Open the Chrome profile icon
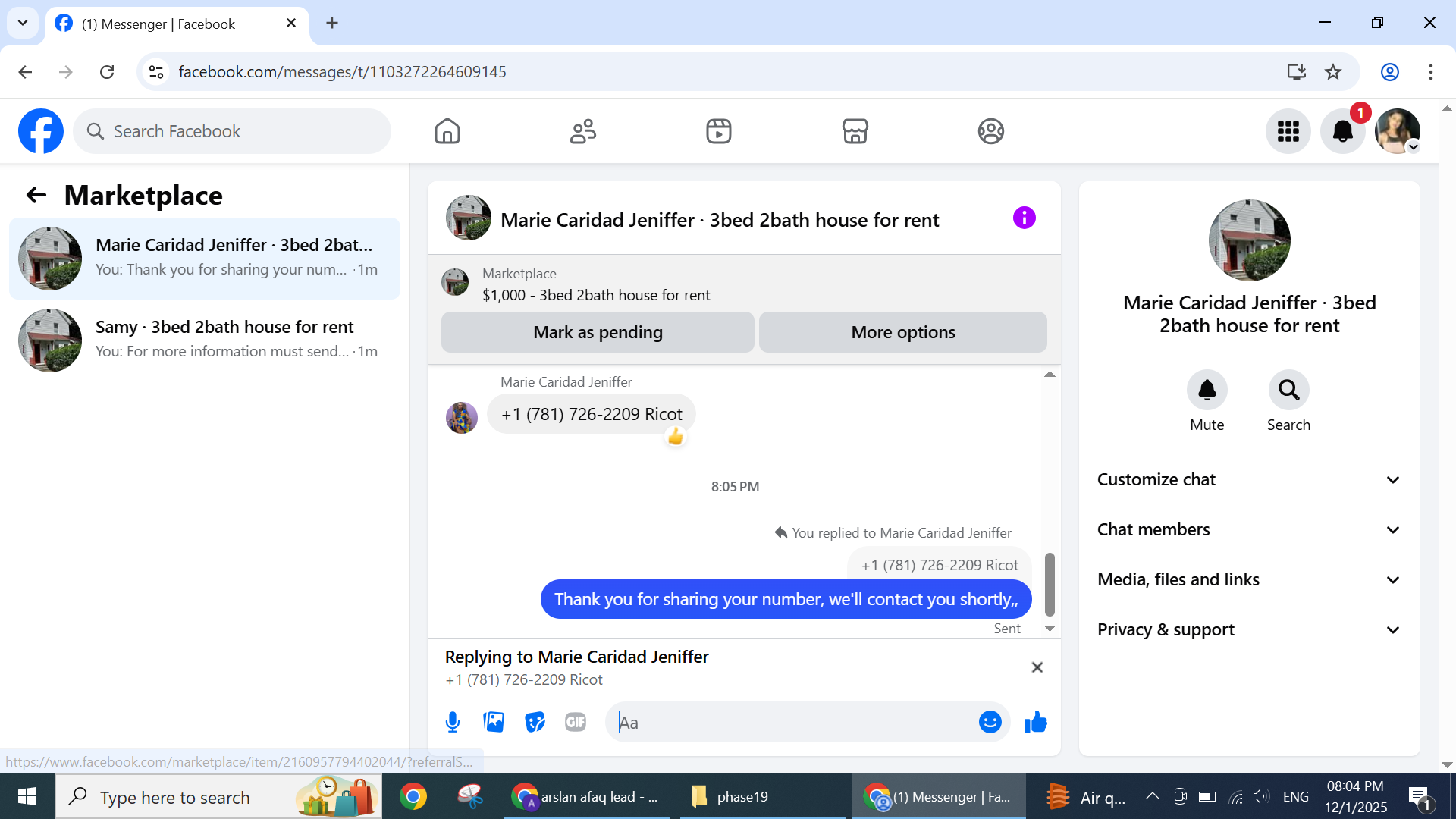Image resolution: width=1456 pixels, height=819 pixels. 1389,72
